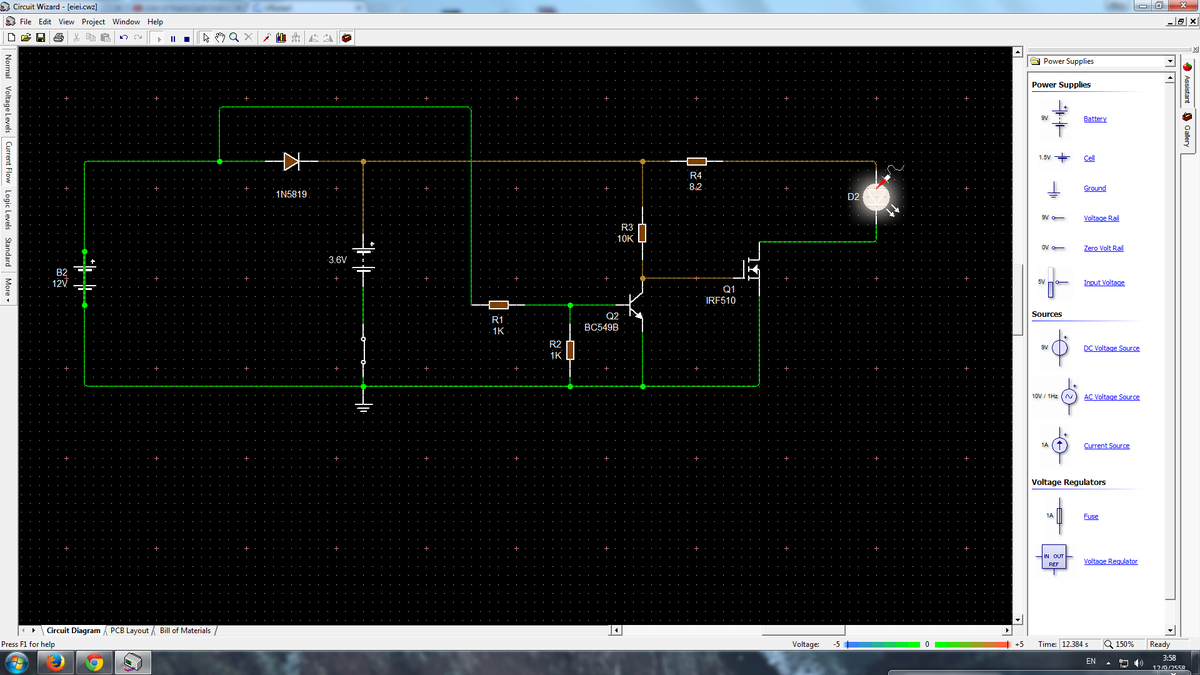1200x675 pixels.
Task: Select the probe tool icon
Action: tap(266, 38)
